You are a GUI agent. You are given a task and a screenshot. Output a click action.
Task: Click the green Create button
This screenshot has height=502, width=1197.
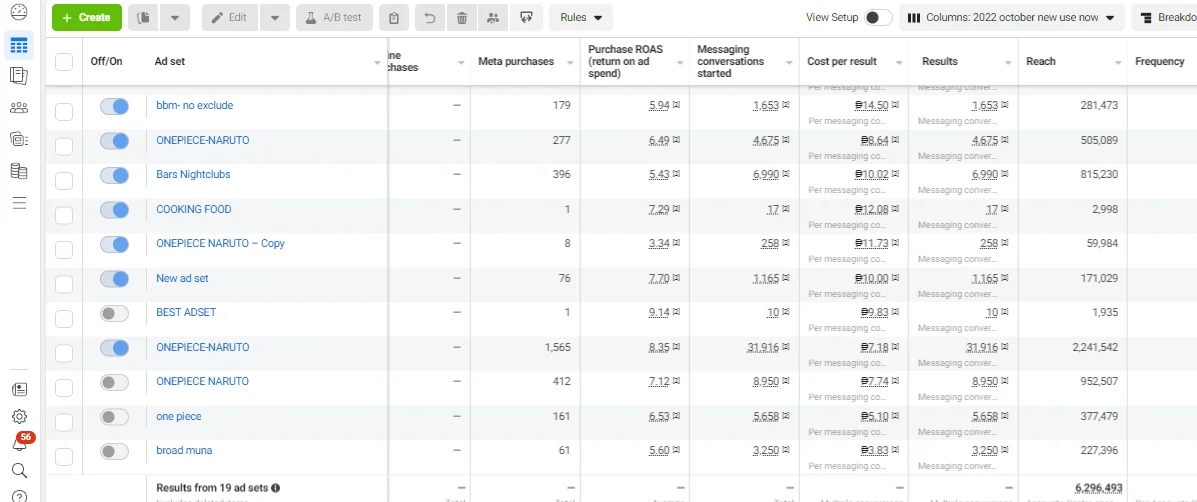[x=87, y=18]
